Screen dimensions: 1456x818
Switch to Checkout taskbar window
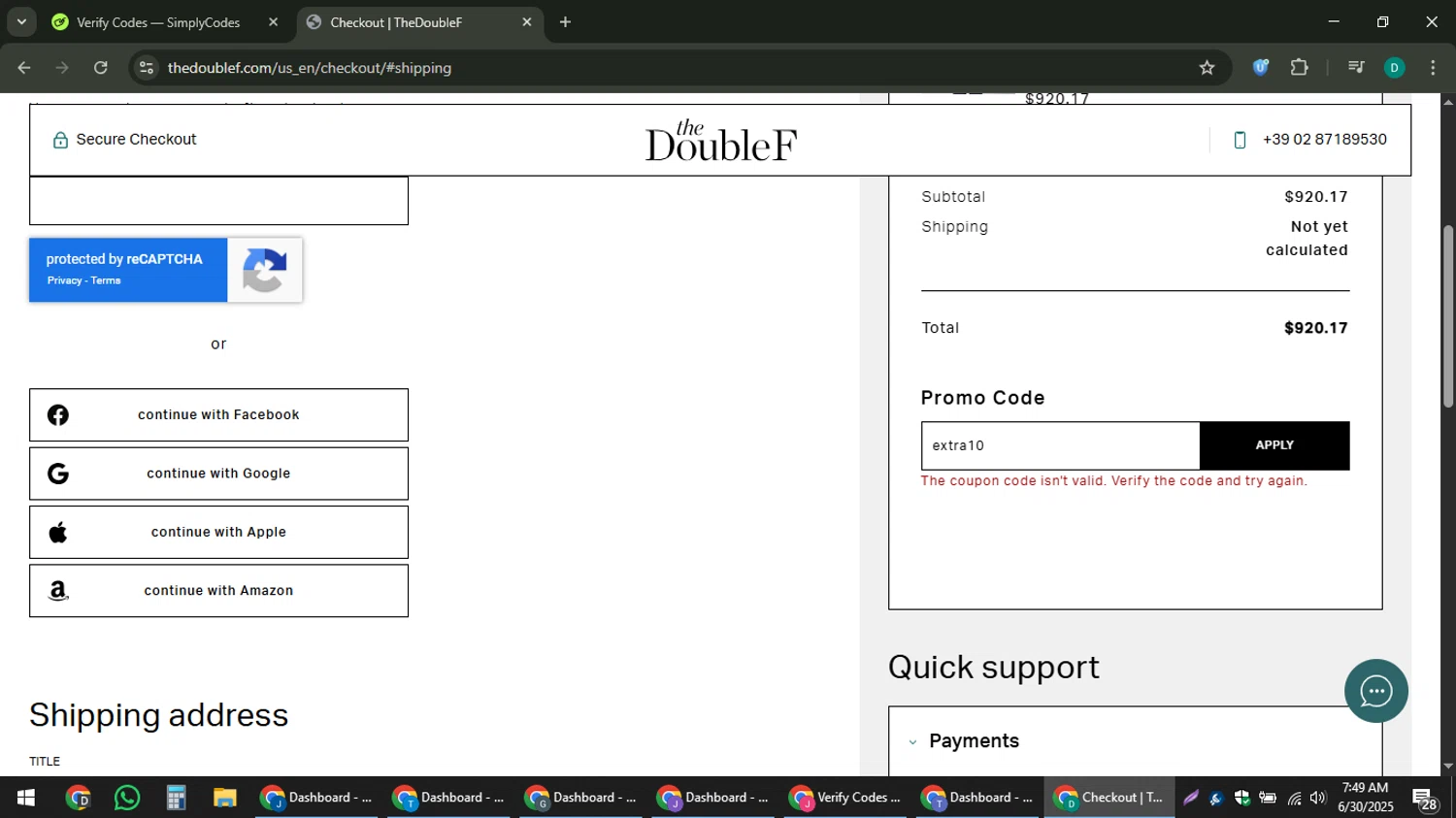(1109, 799)
